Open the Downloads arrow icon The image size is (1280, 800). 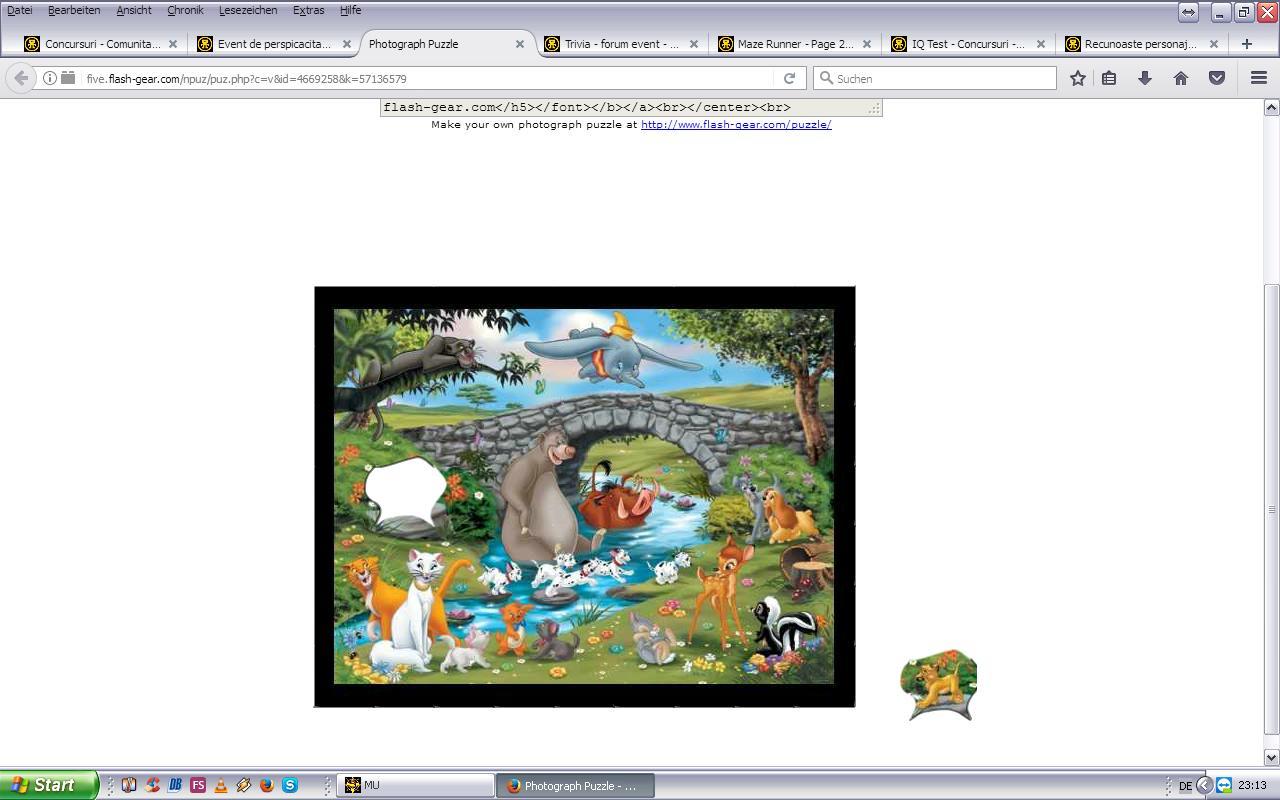[1145, 78]
